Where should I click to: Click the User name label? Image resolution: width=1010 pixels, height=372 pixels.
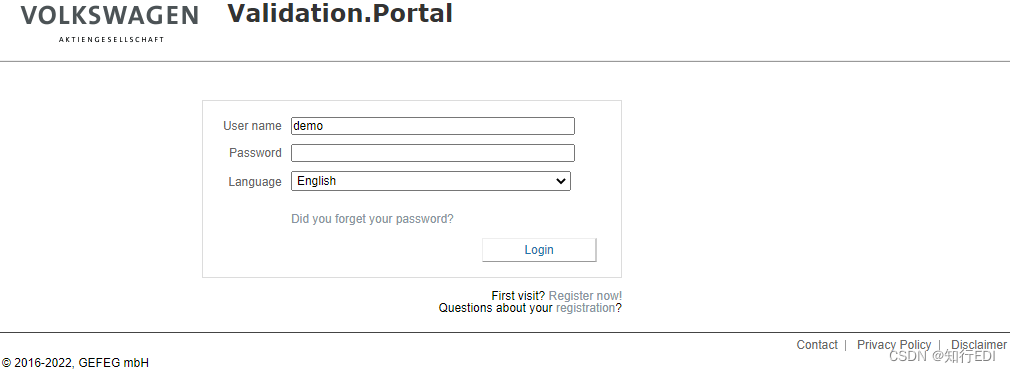point(252,126)
